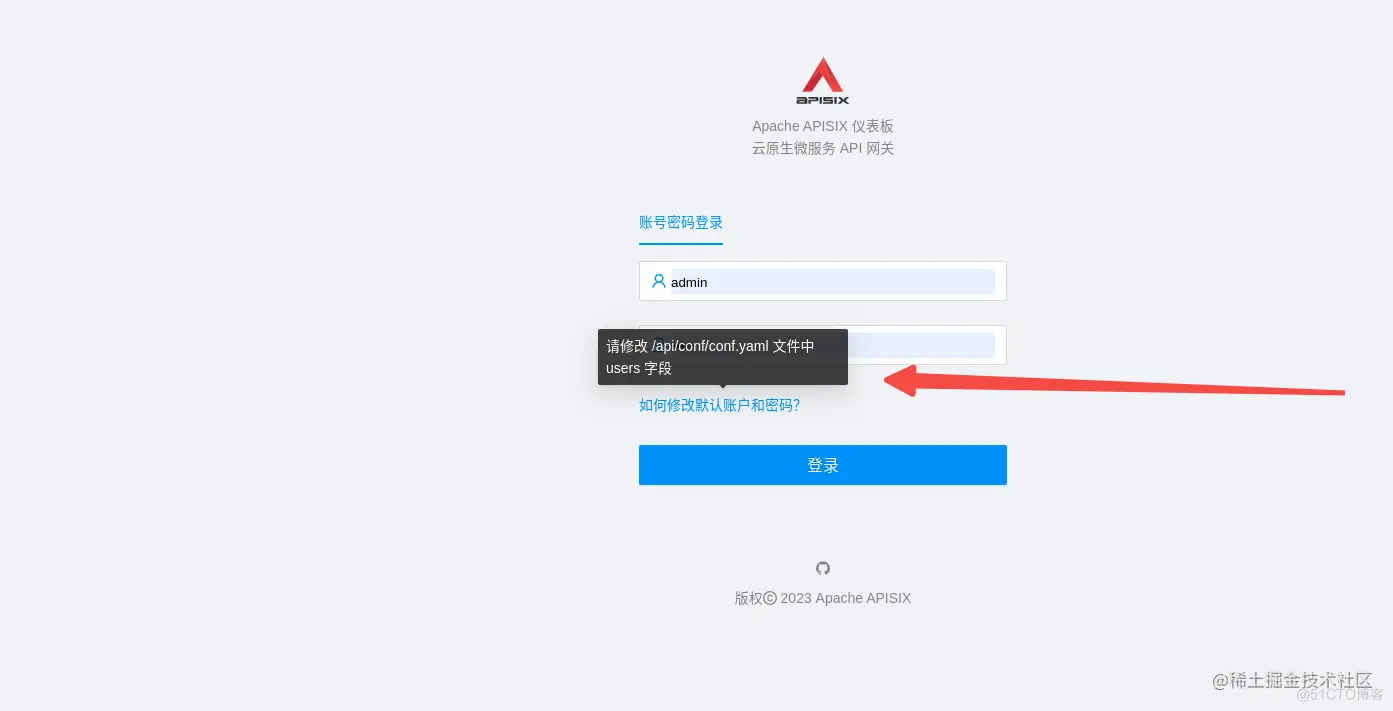Click the tooltip's small pointer triangle
The width and height of the screenshot is (1393, 711).
tap(723, 388)
